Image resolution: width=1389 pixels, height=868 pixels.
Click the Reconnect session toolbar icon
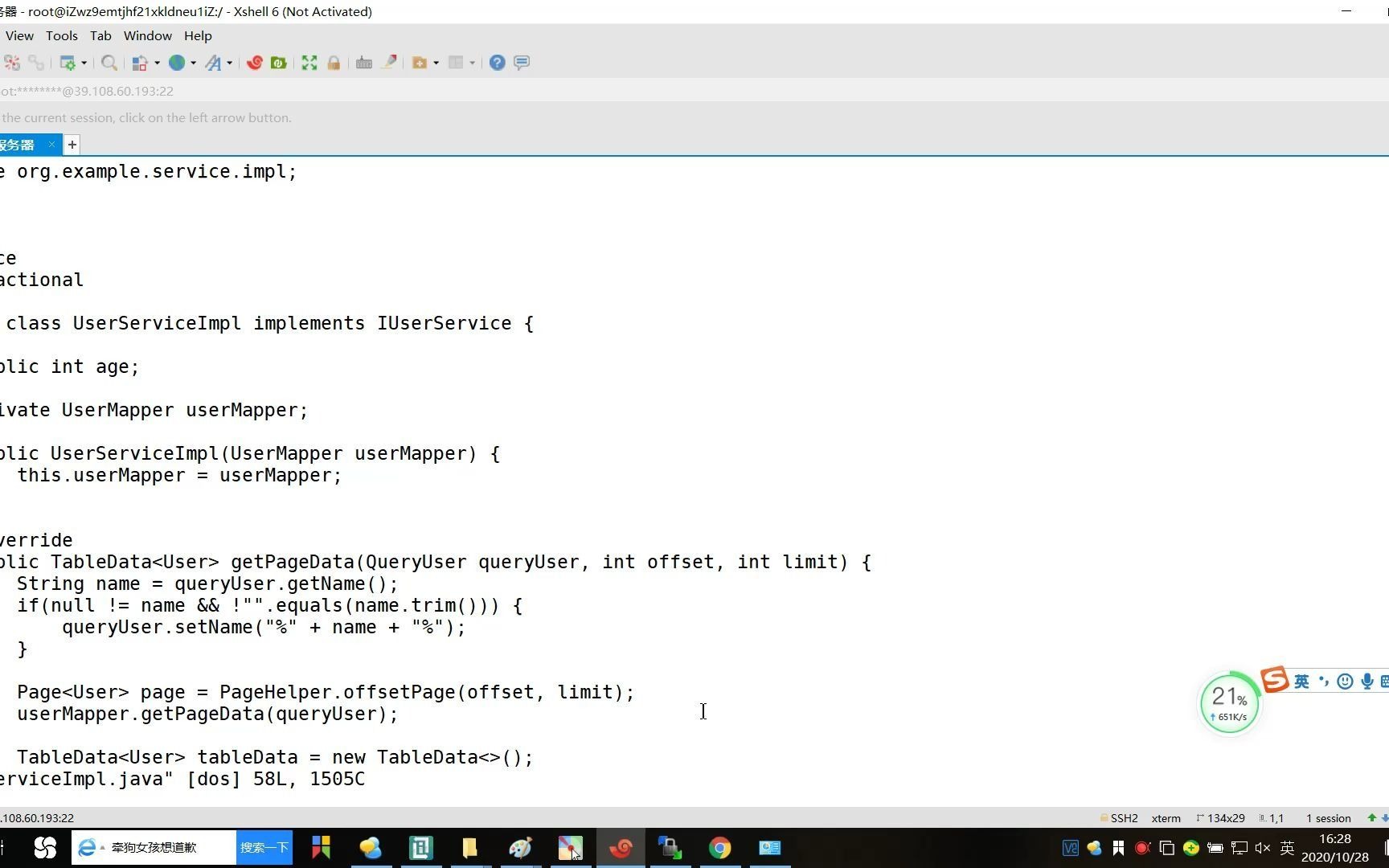pyautogui.click(x=11, y=63)
